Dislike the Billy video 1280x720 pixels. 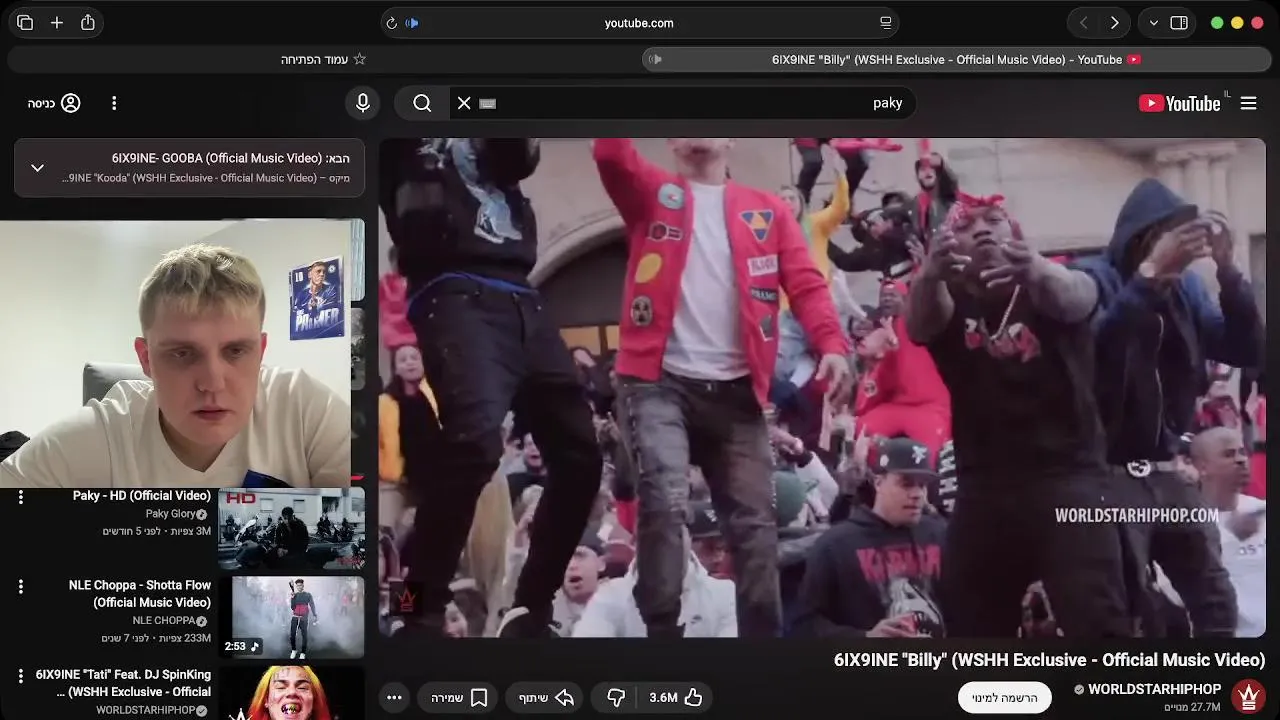[616, 698]
